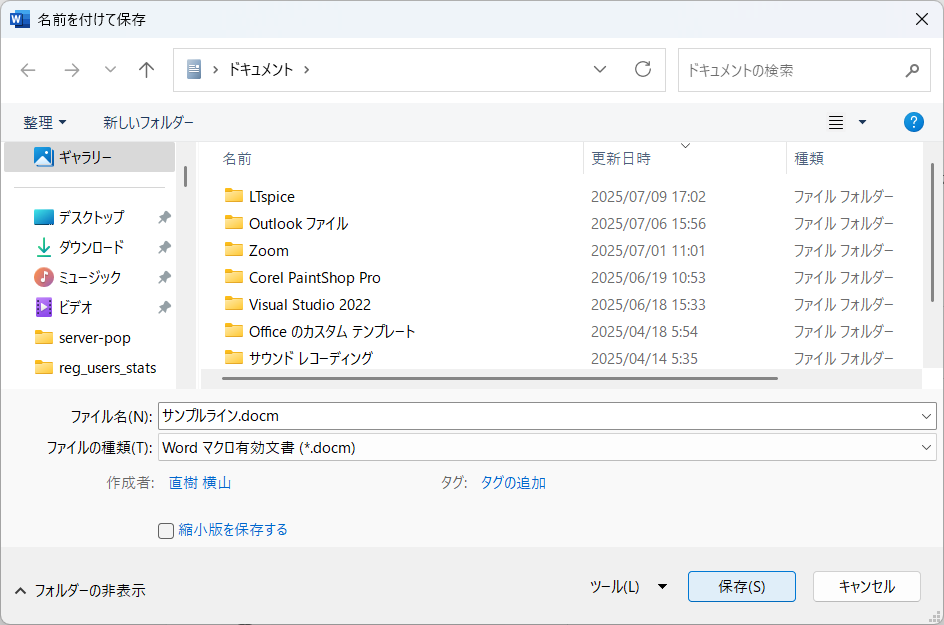This screenshot has height=625, width=944.
Task: Open recent locations chevron
Action: (110, 70)
